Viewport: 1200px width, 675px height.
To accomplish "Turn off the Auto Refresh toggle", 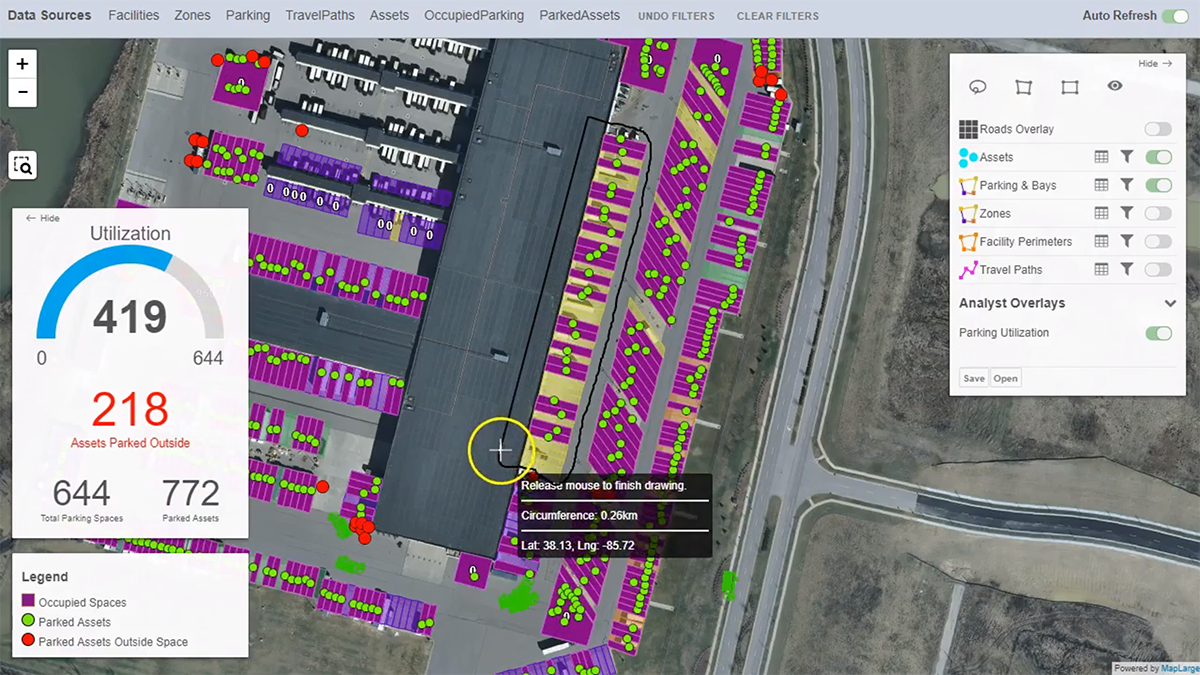I will [x=1173, y=16].
